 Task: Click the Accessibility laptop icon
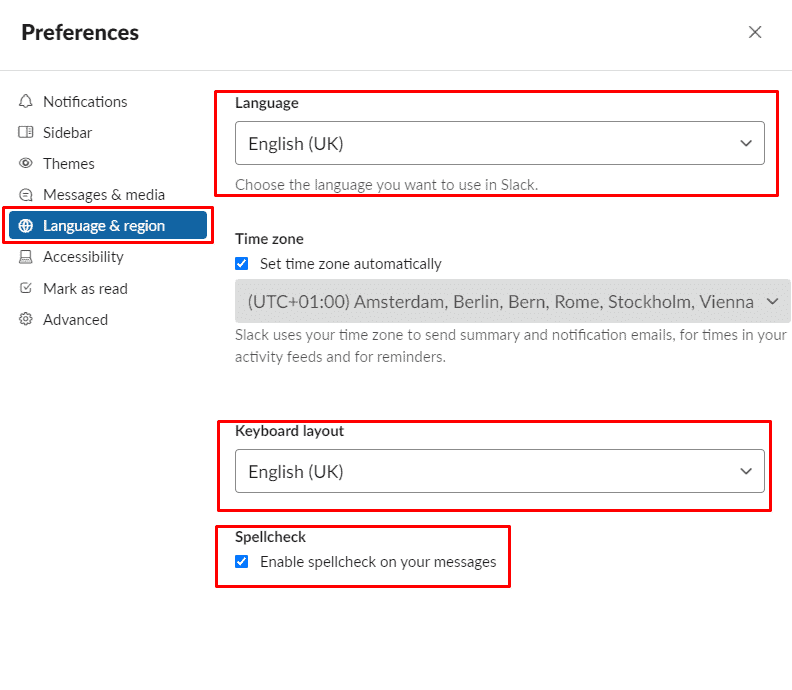[x=26, y=257]
